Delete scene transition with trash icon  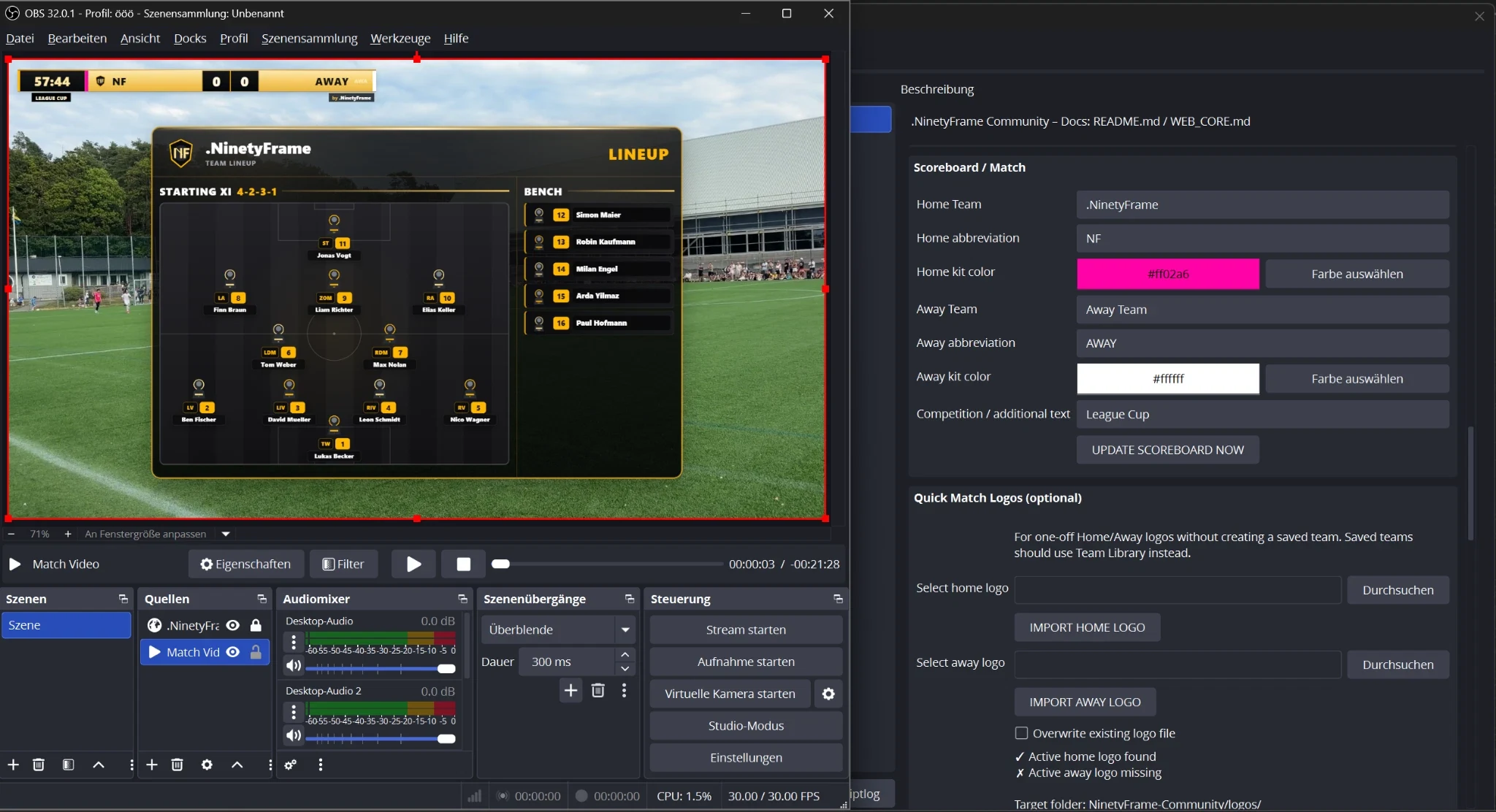coord(598,690)
